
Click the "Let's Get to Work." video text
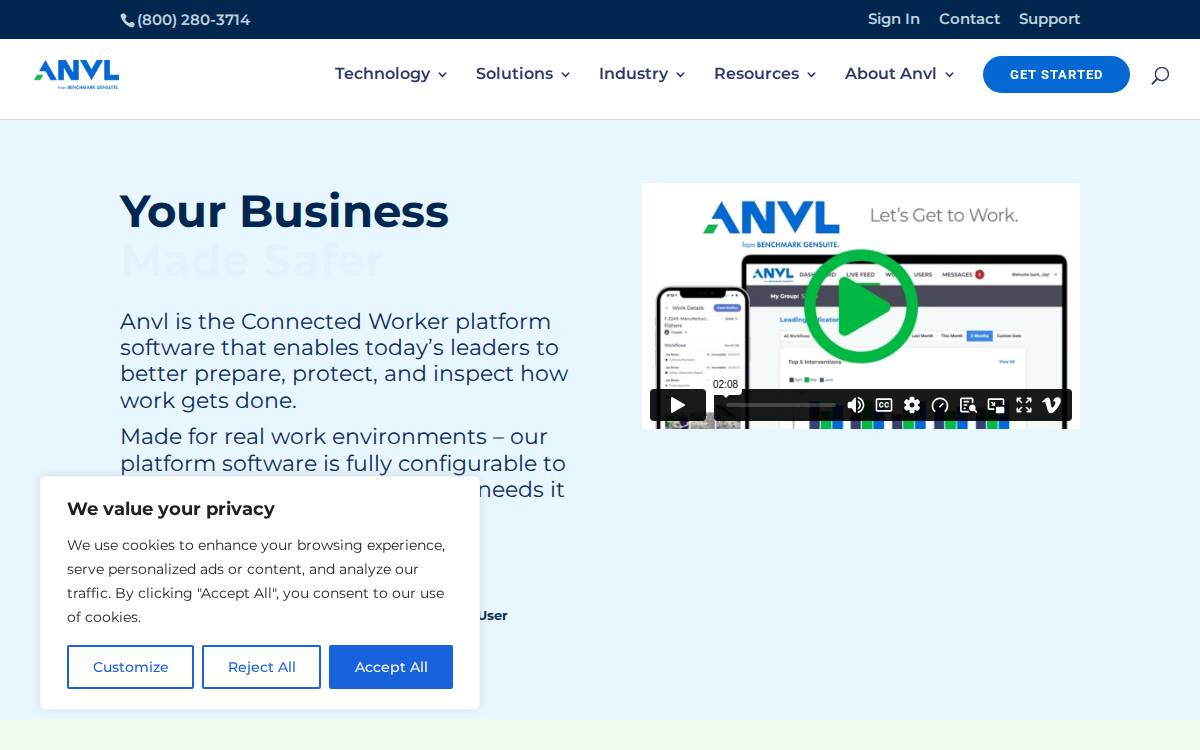coord(944,215)
